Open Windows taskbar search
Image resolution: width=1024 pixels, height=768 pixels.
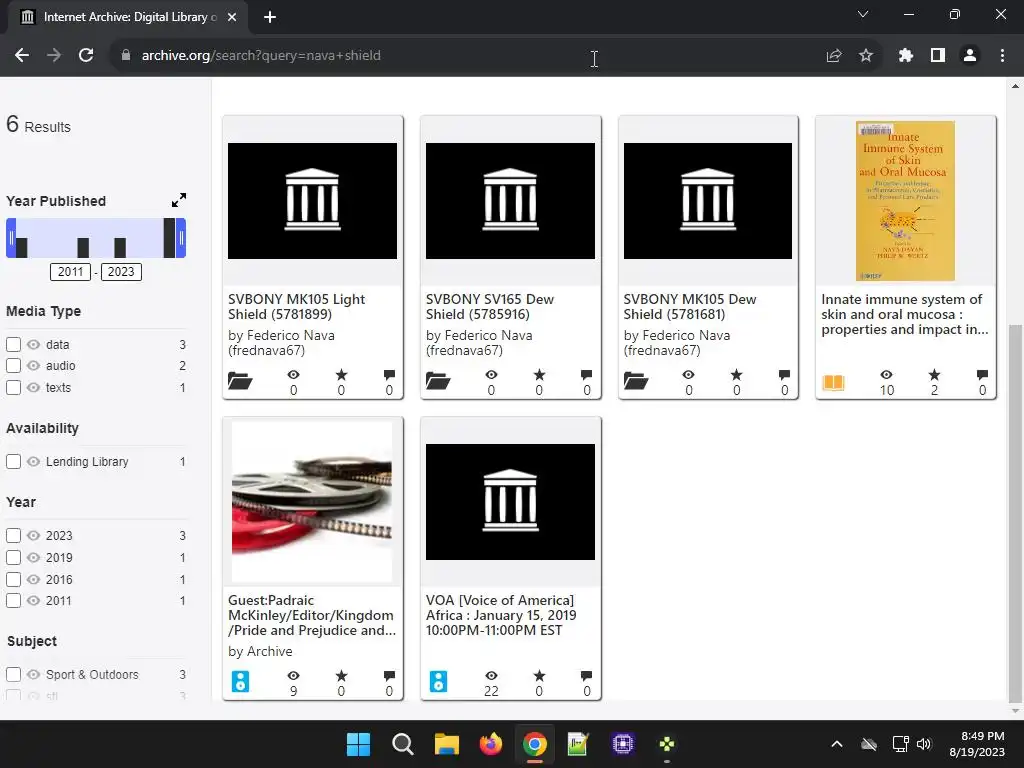(x=402, y=744)
